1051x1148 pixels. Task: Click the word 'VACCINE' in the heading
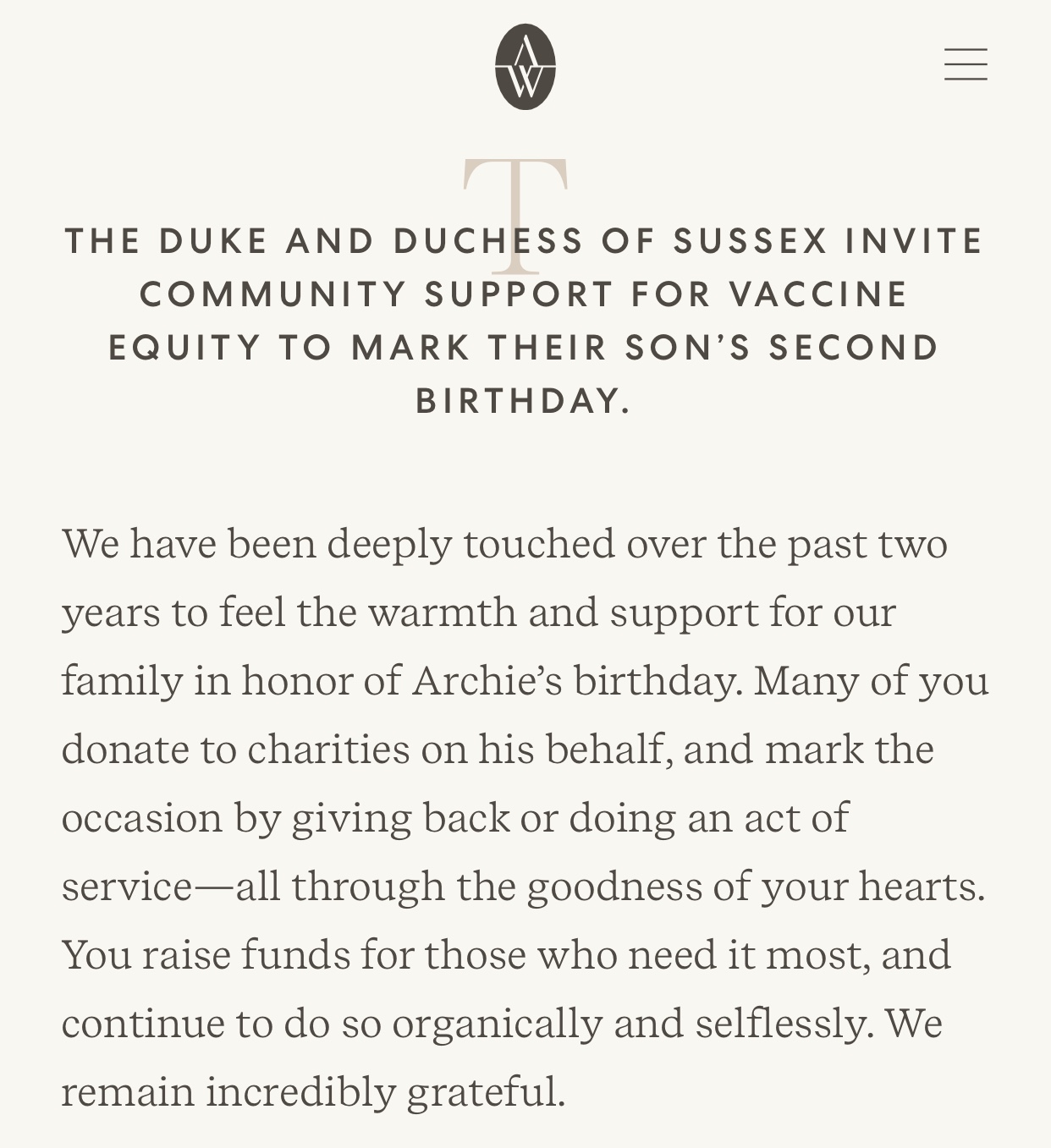click(x=818, y=294)
